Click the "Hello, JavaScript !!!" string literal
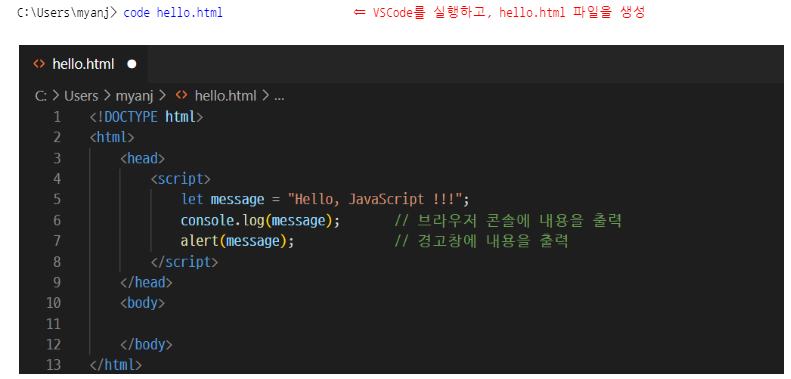 [x=375, y=199]
